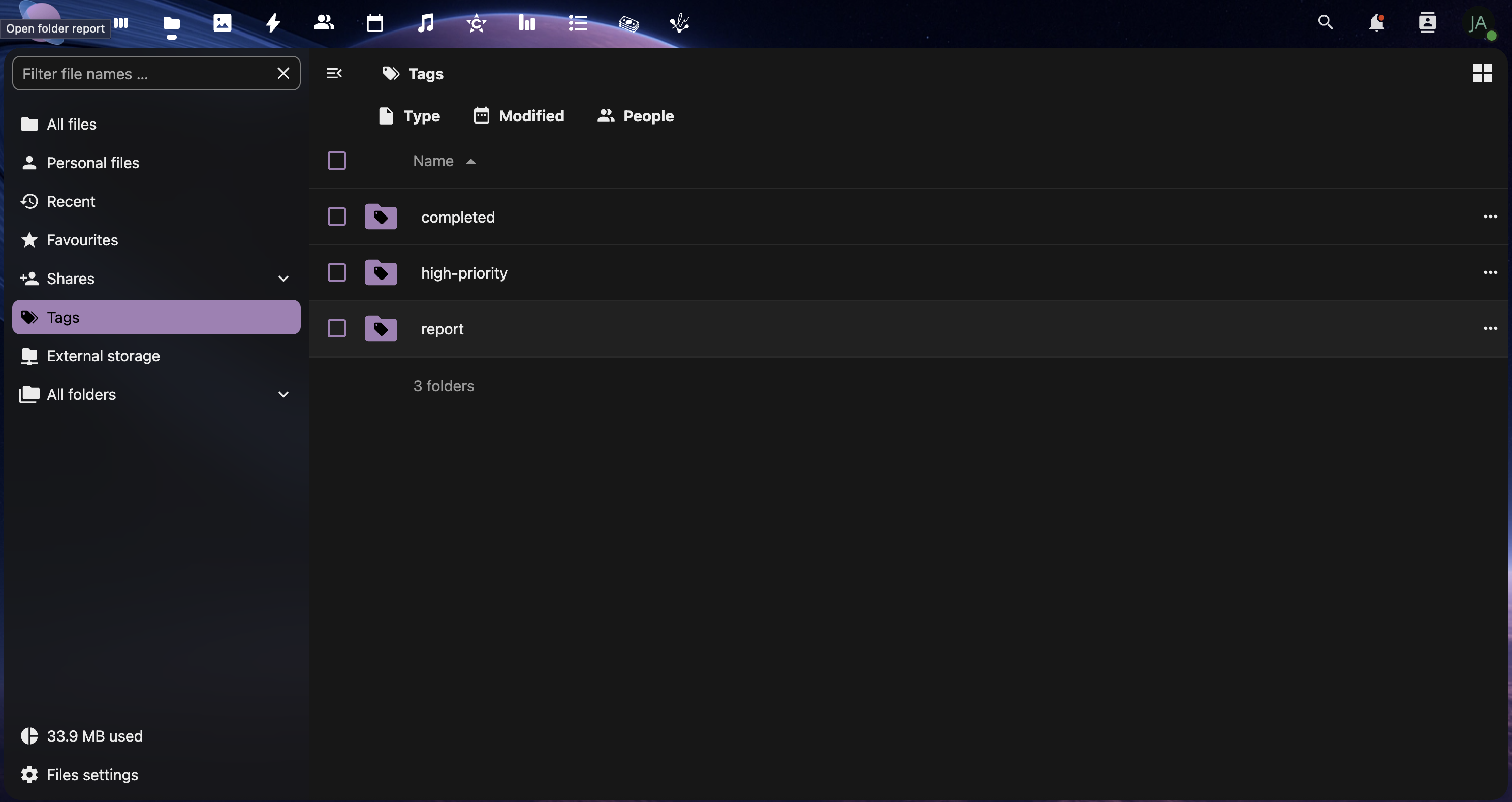Open the Calendar app icon
The width and height of the screenshot is (1512, 802).
[x=374, y=23]
